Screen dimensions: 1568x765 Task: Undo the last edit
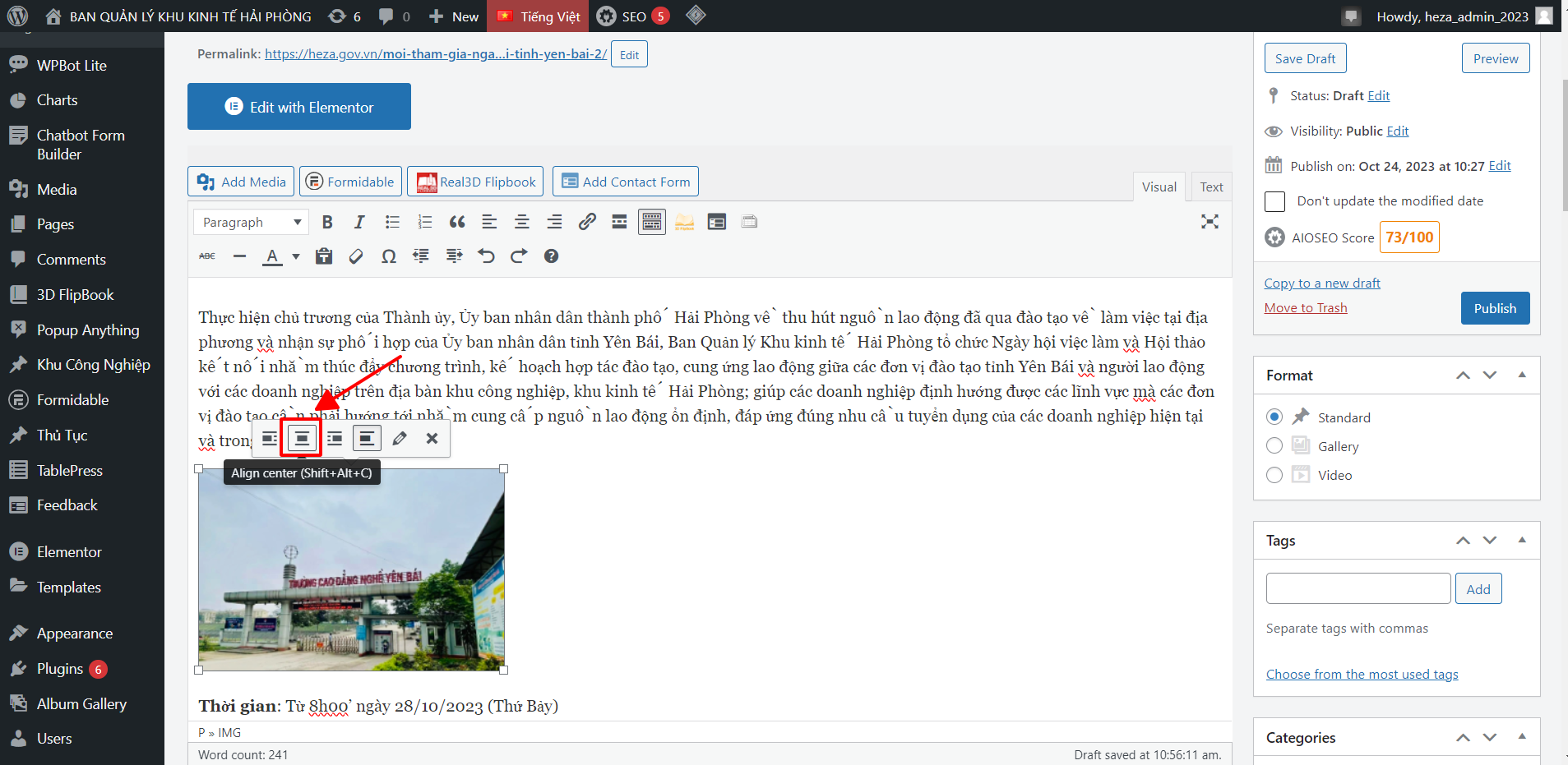coord(487,256)
